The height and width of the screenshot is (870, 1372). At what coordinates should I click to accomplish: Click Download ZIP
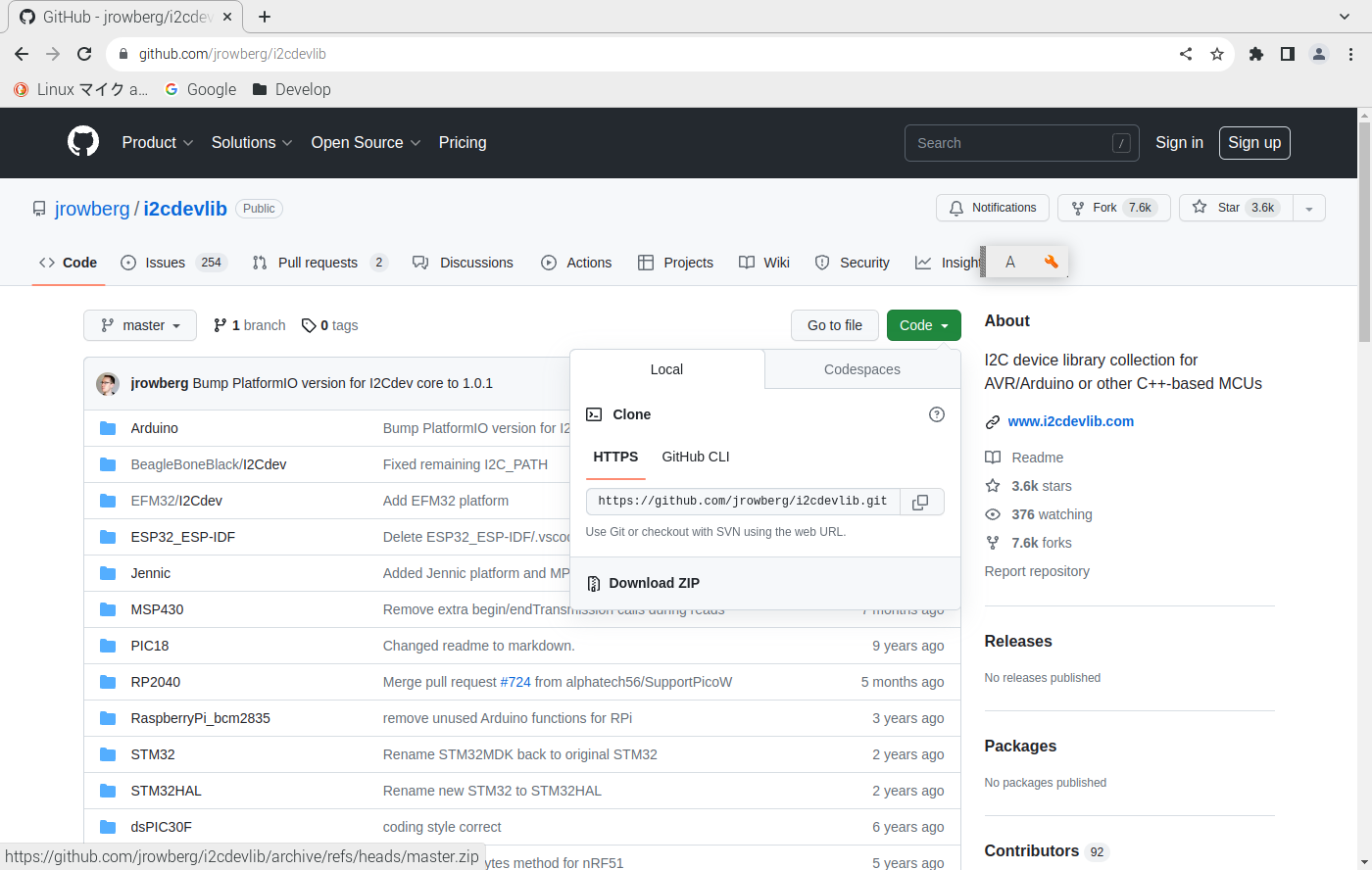(x=654, y=583)
